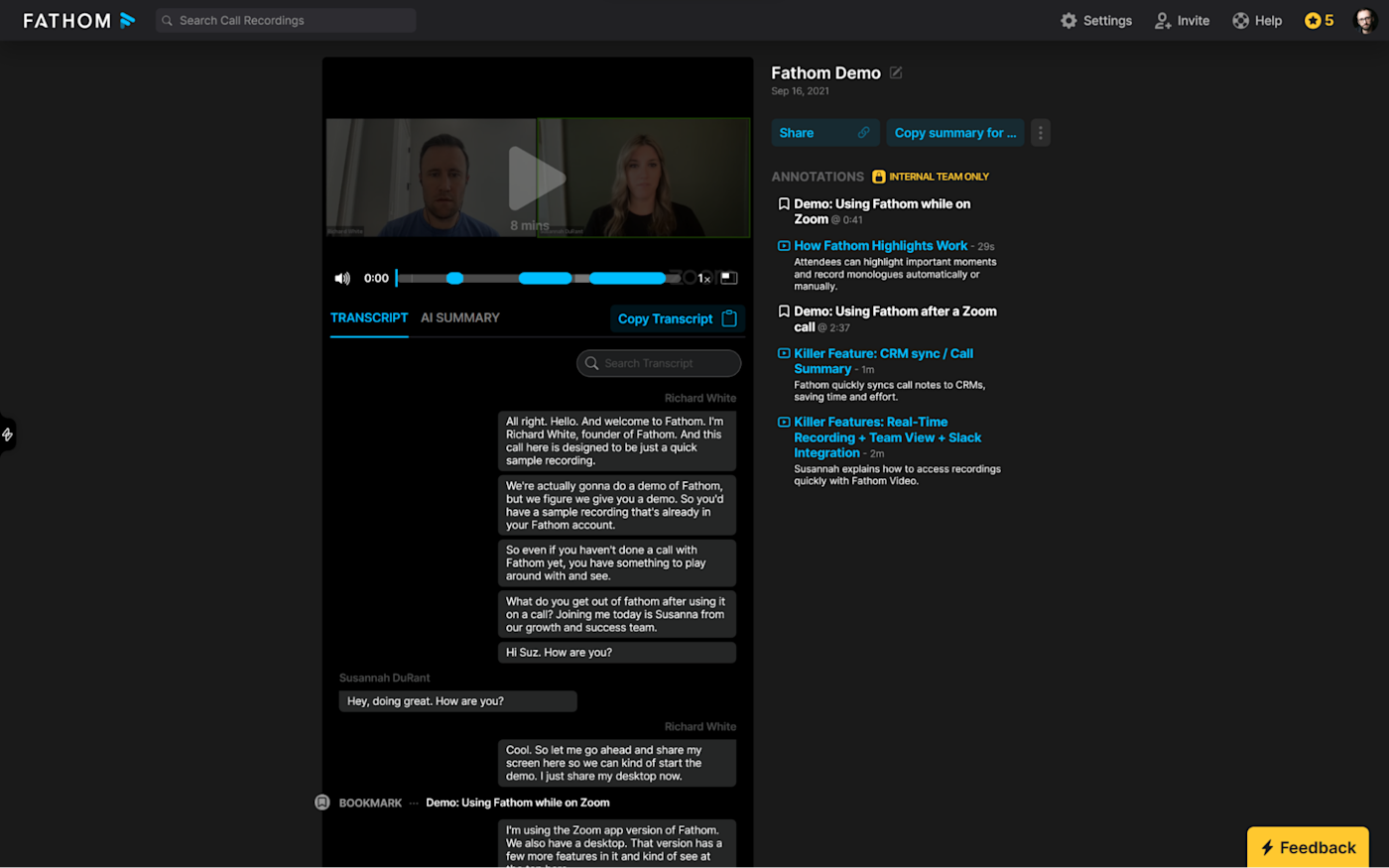The height and width of the screenshot is (868, 1389).
Task: Click the Fathom logo in the header
Action: (78, 21)
